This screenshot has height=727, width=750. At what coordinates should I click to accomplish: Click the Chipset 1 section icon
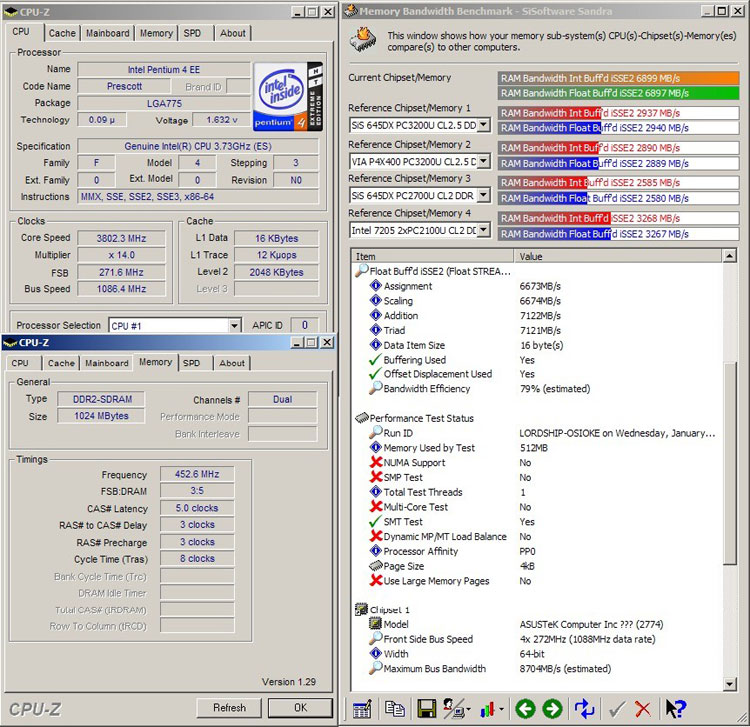361,609
